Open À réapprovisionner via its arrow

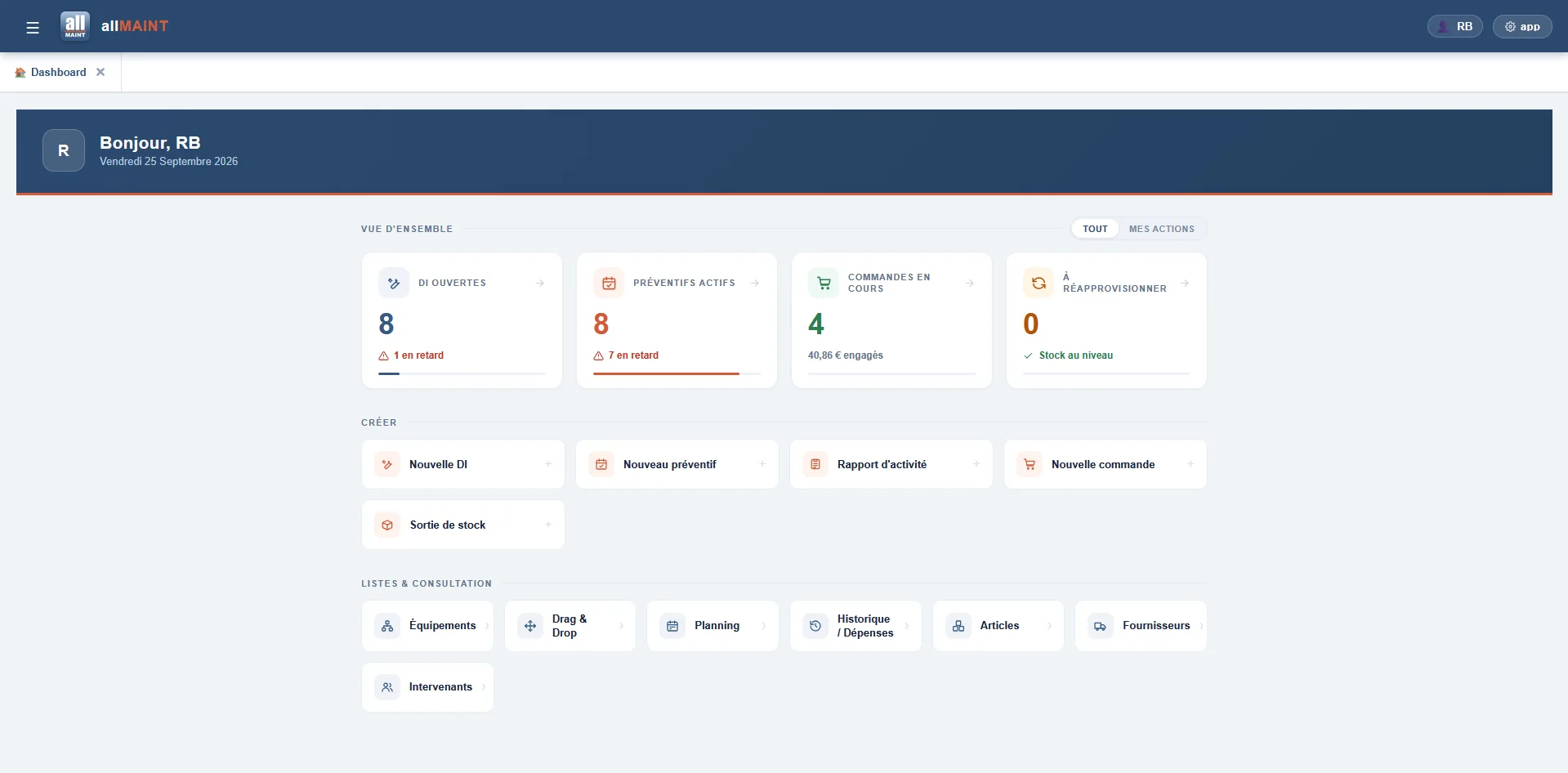tap(1185, 284)
